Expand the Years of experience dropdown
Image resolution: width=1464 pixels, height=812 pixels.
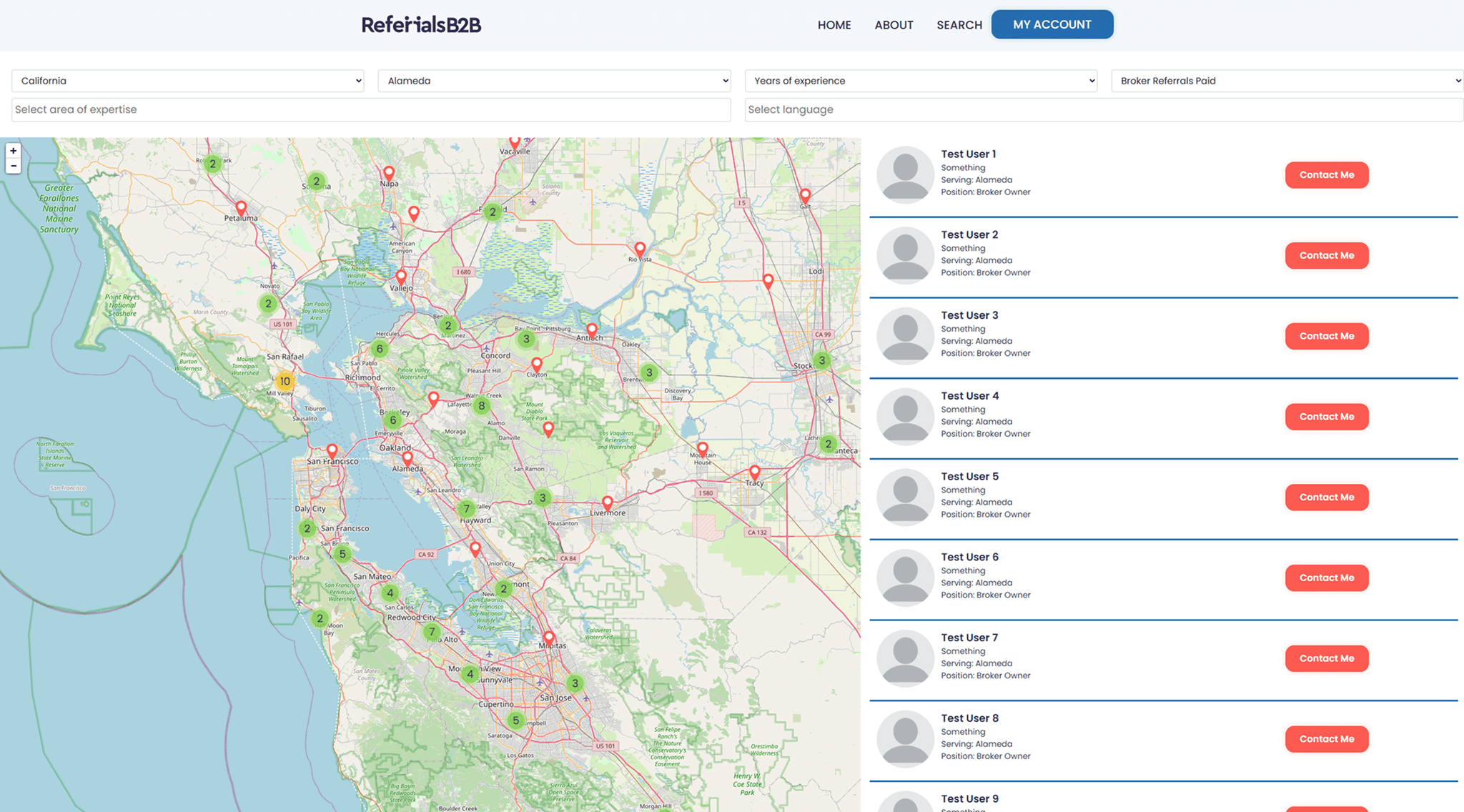[921, 81]
